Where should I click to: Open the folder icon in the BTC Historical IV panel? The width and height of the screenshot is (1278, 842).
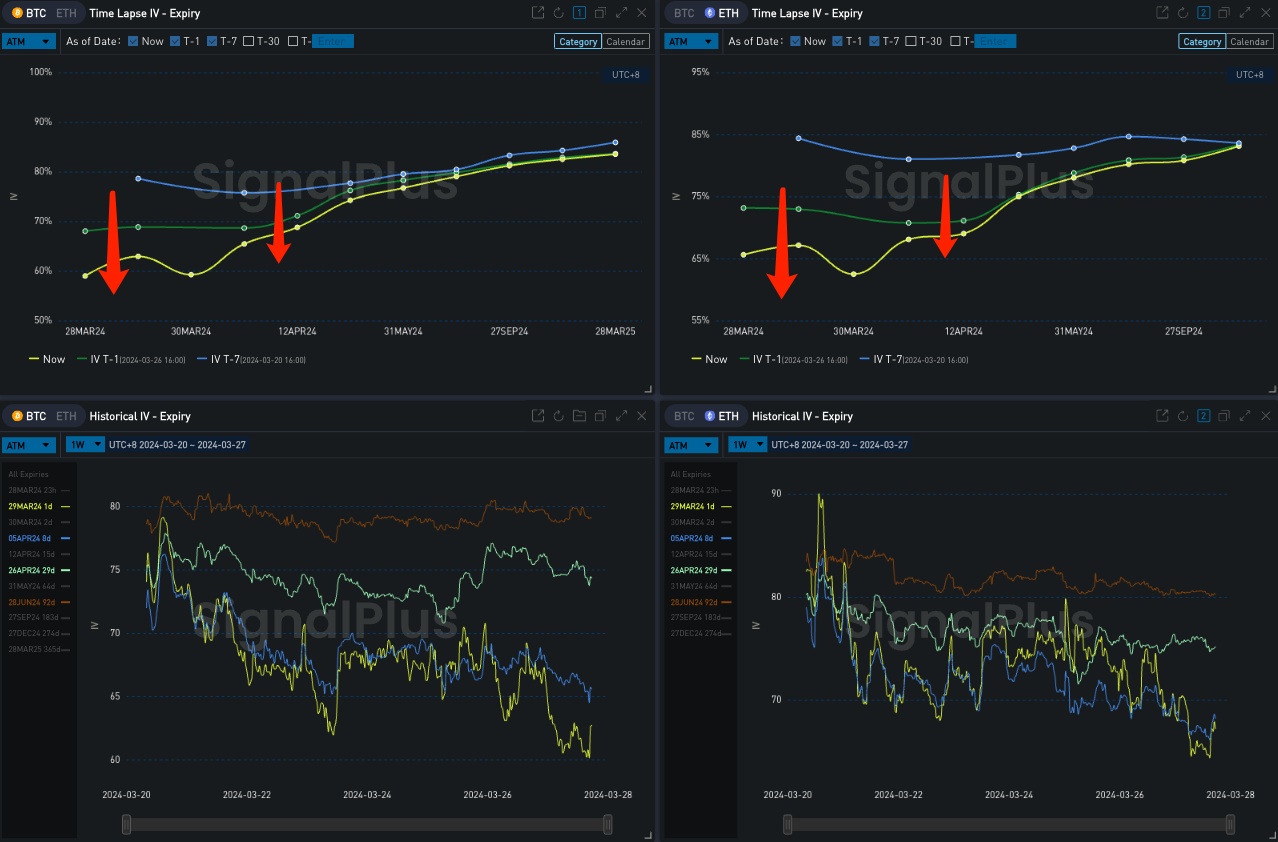[579, 416]
